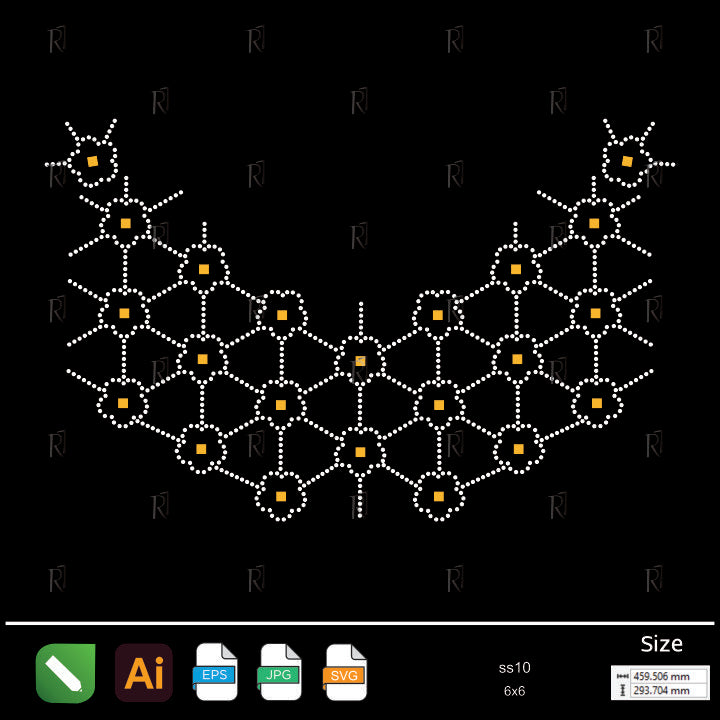Choose the JPG file format icon
The image size is (720, 720).
pos(280,672)
